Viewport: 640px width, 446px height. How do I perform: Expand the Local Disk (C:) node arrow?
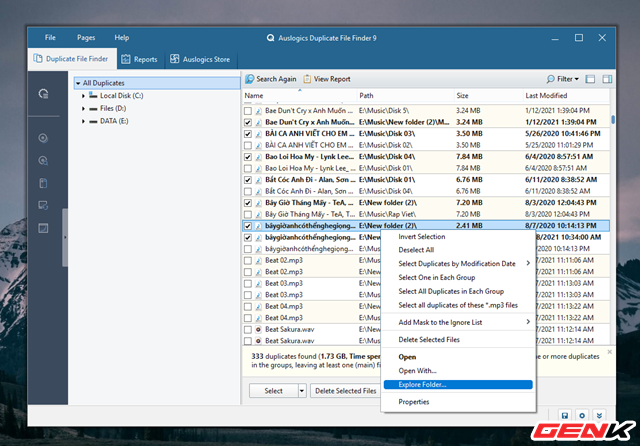(x=83, y=96)
